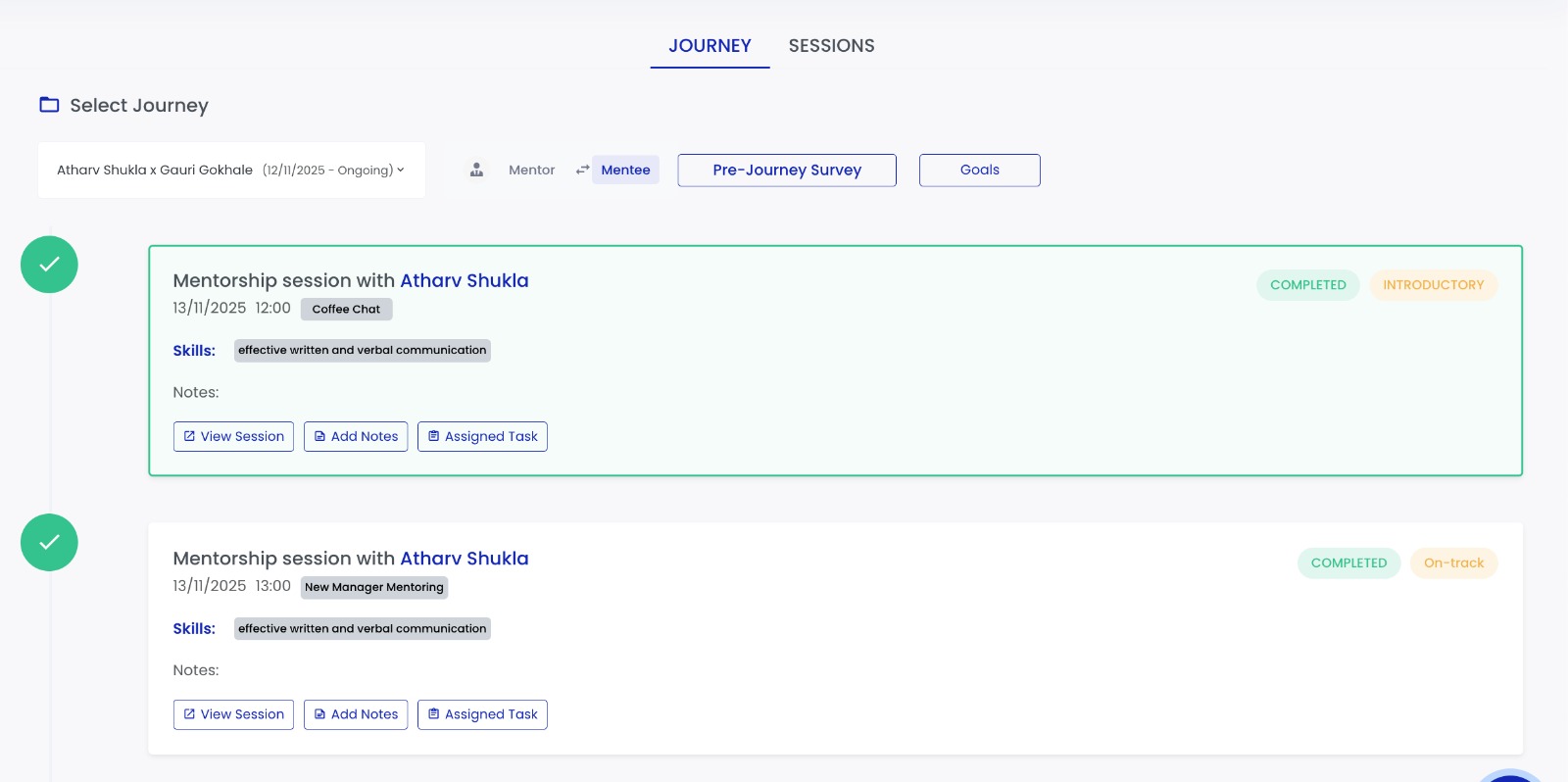Image resolution: width=1568 pixels, height=782 pixels.
Task: Open Assigned Task for New Manager Mentoring session
Action: click(482, 714)
